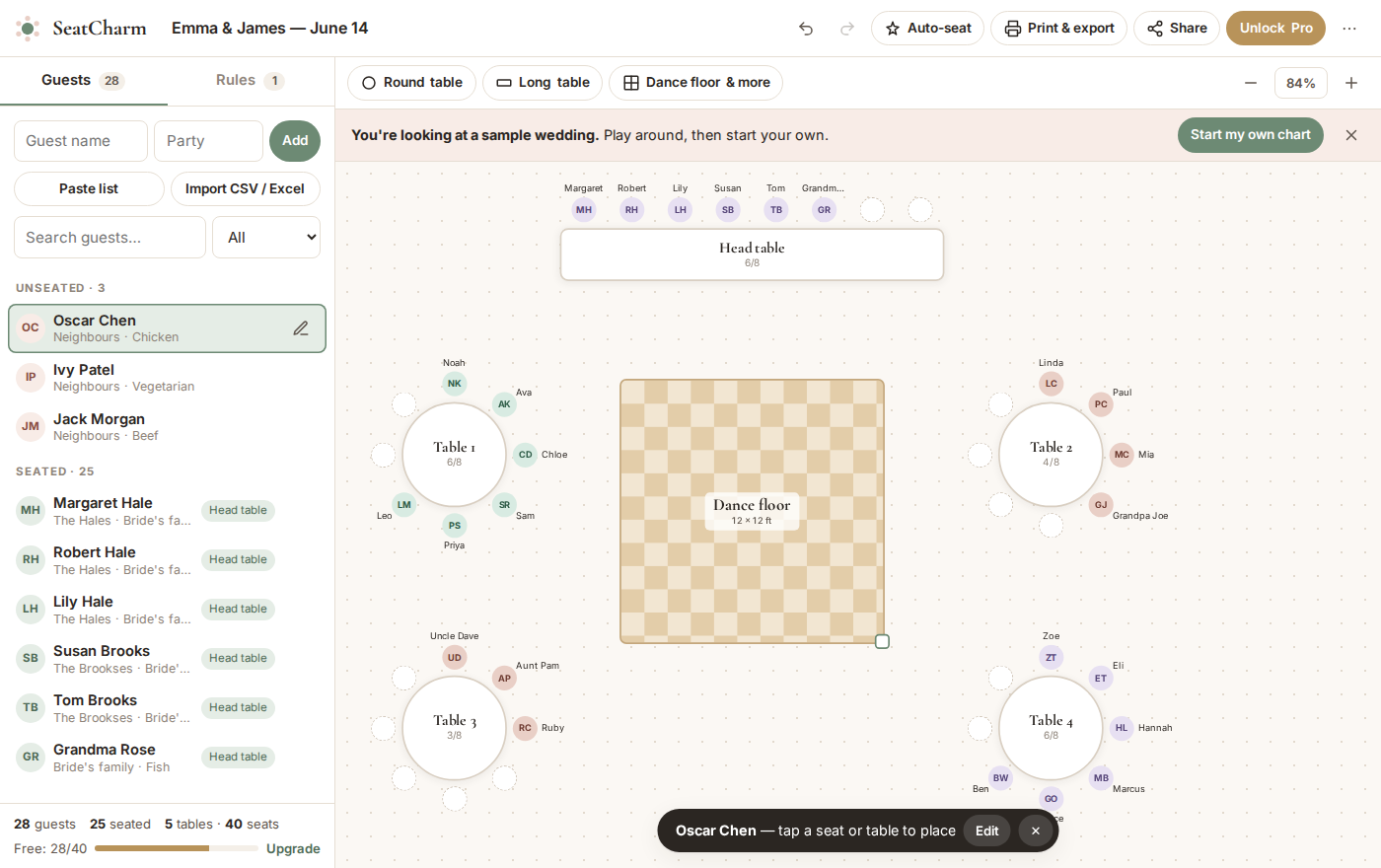Image resolution: width=1381 pixels, height=868 pixels.
Task: Select Chloe's CD seat at Table 1
Action: (525, 455)
